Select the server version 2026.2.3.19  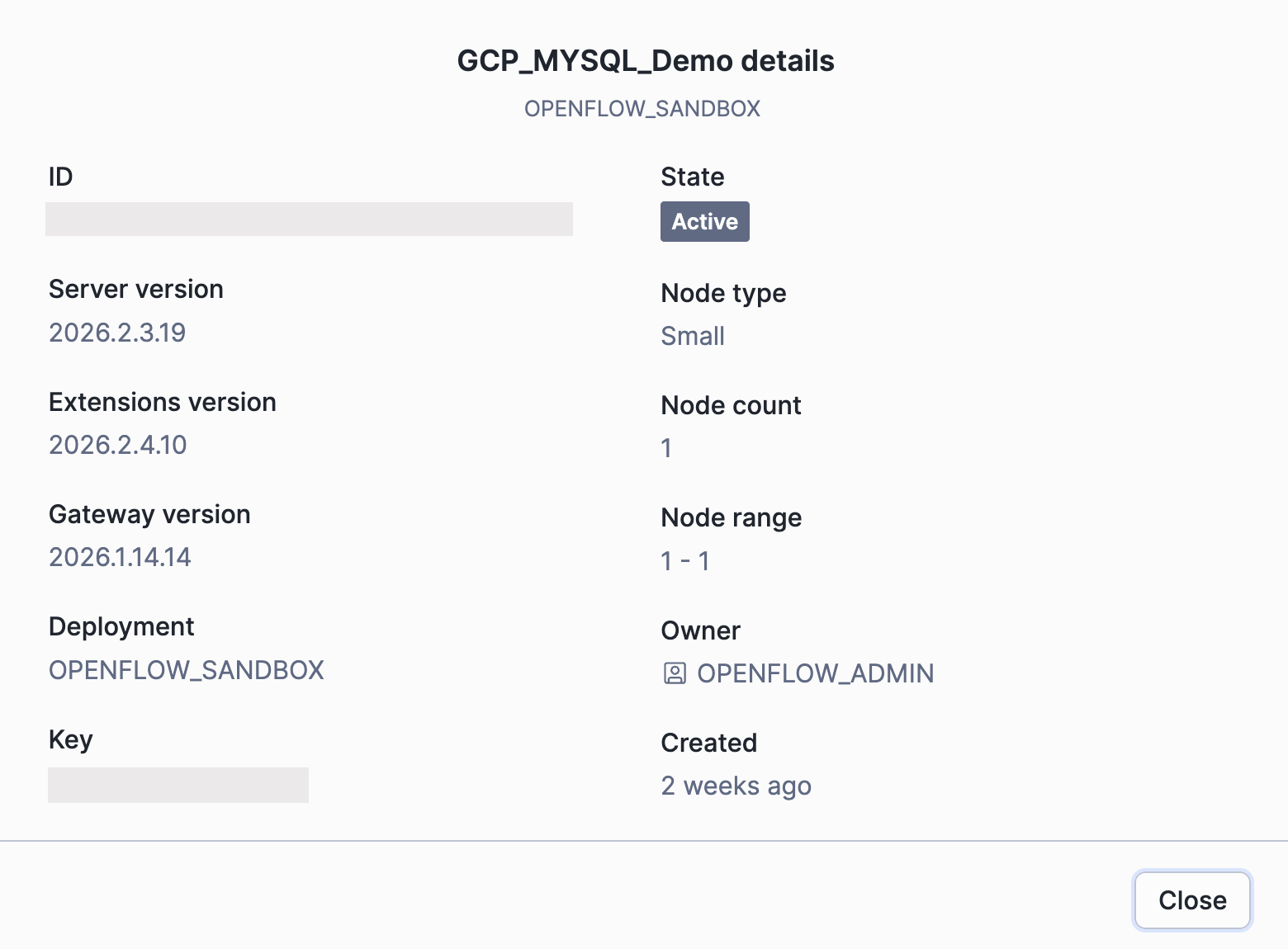117,333
